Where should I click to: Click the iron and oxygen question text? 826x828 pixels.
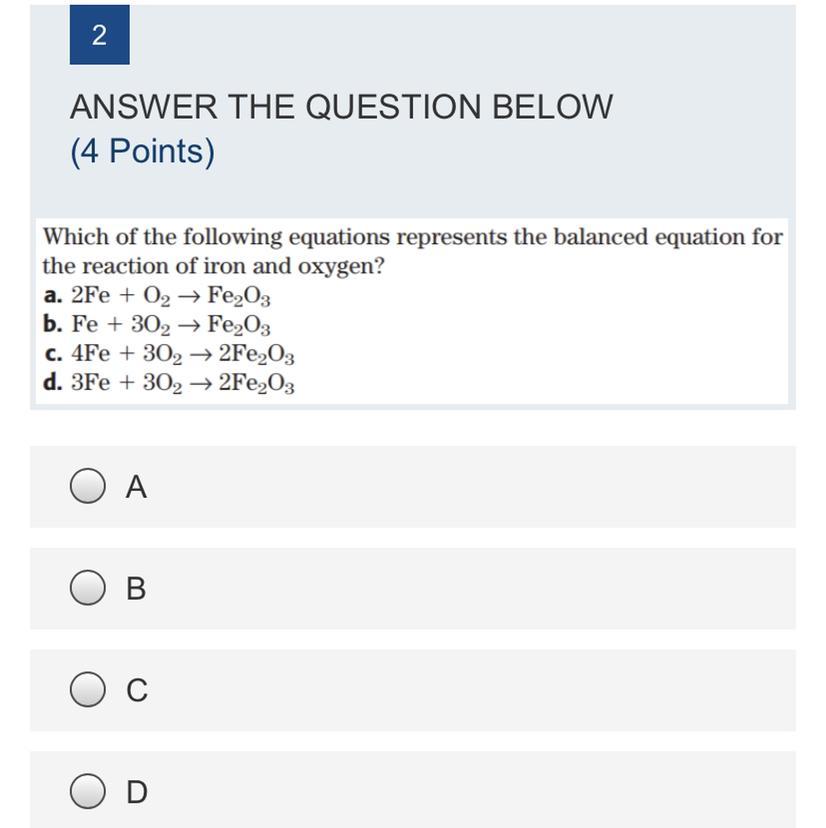412,251
